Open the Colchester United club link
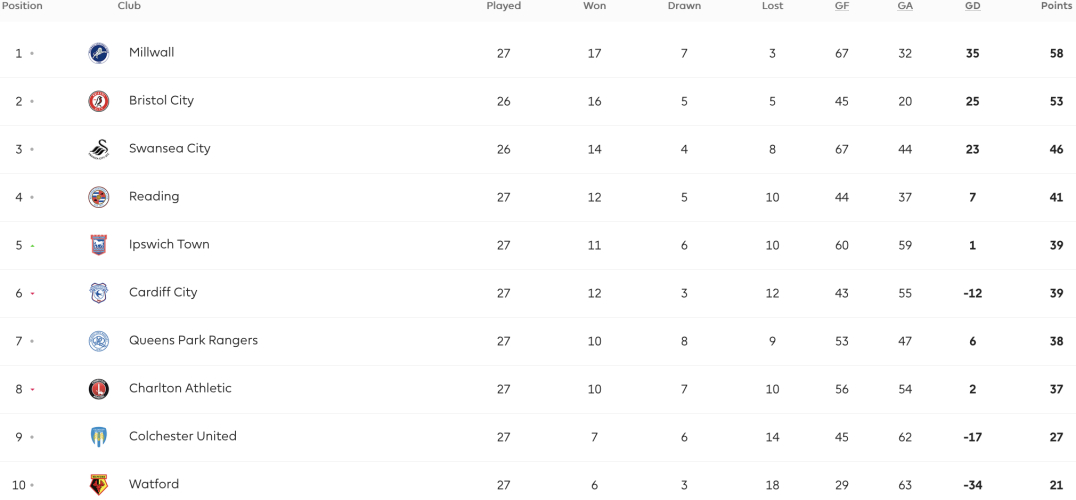This screenshot has height=500, width=1076. pyautogui.click(x=183, y=436)
